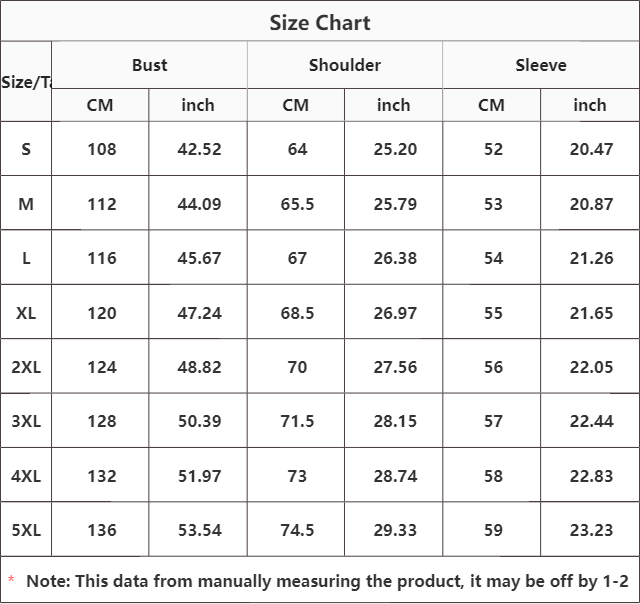Click the M size row label
This screenshot has width=640, height=604.
(26, 204)
